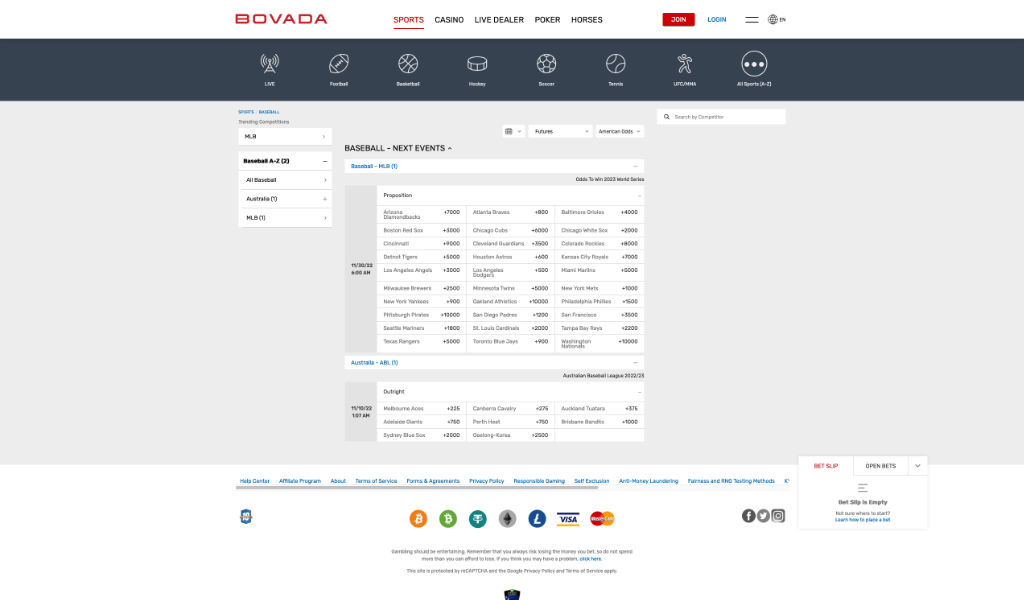The image size is (1024, 600).
Task: Switch to the Casino tab
Action: pyautogui.click(x=449, y=20)
